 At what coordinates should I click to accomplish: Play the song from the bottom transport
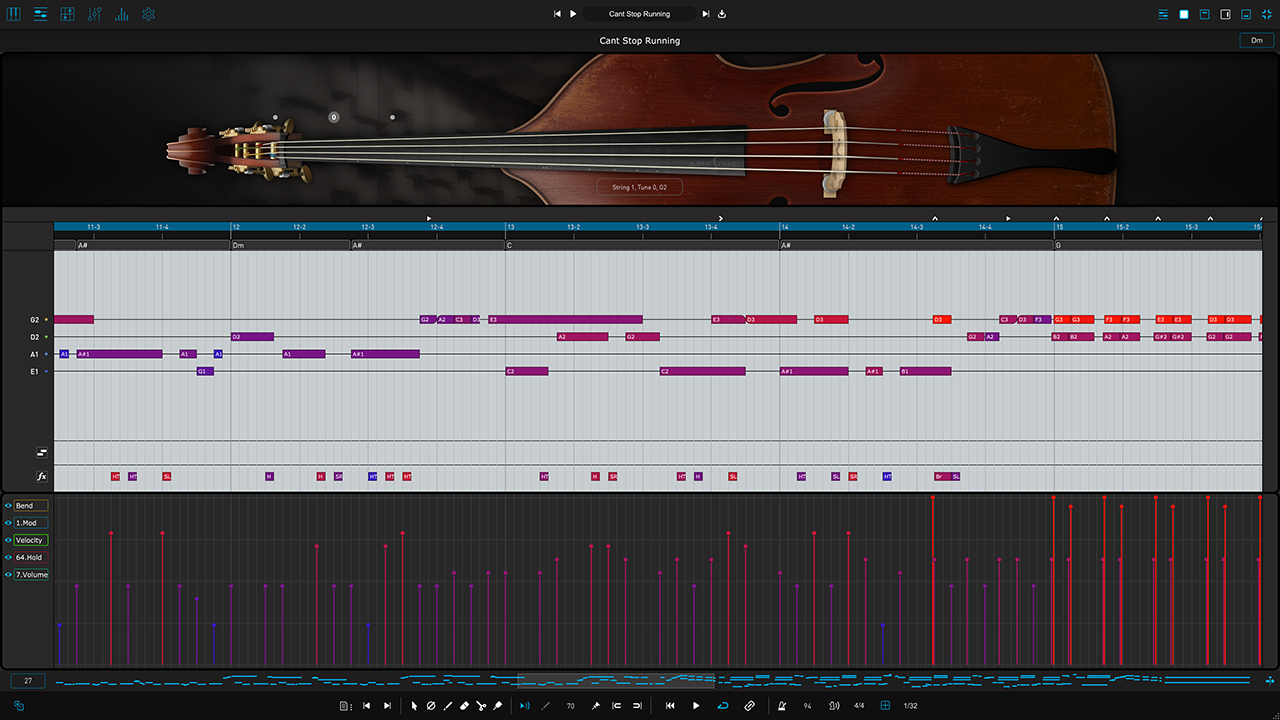696,706
